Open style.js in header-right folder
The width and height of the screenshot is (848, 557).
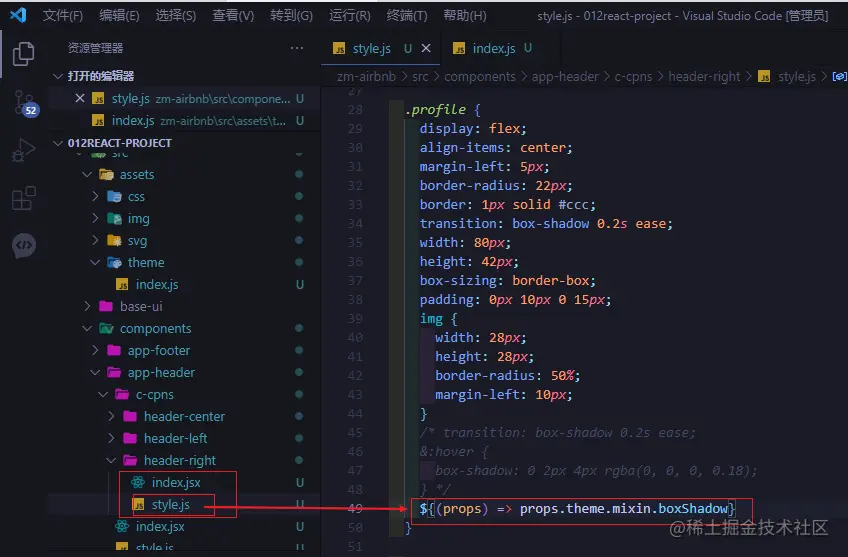click(184, 505)
